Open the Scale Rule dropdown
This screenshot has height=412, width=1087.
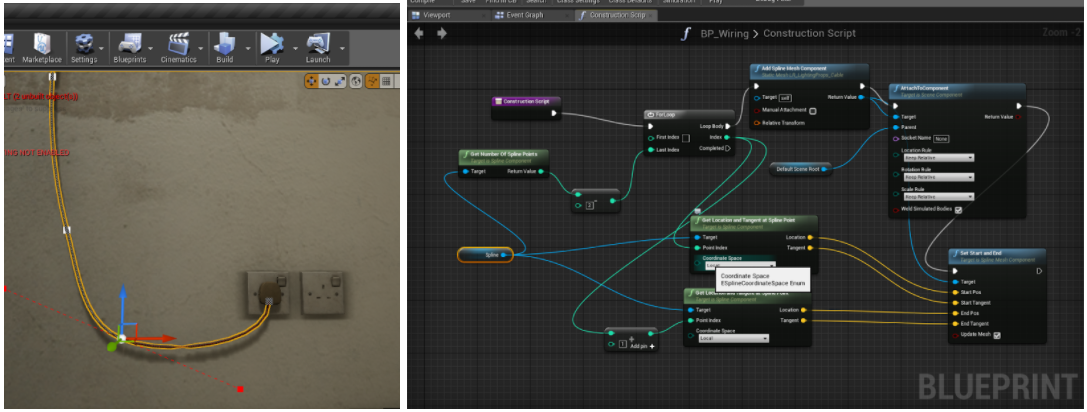(x=938, y=197)
